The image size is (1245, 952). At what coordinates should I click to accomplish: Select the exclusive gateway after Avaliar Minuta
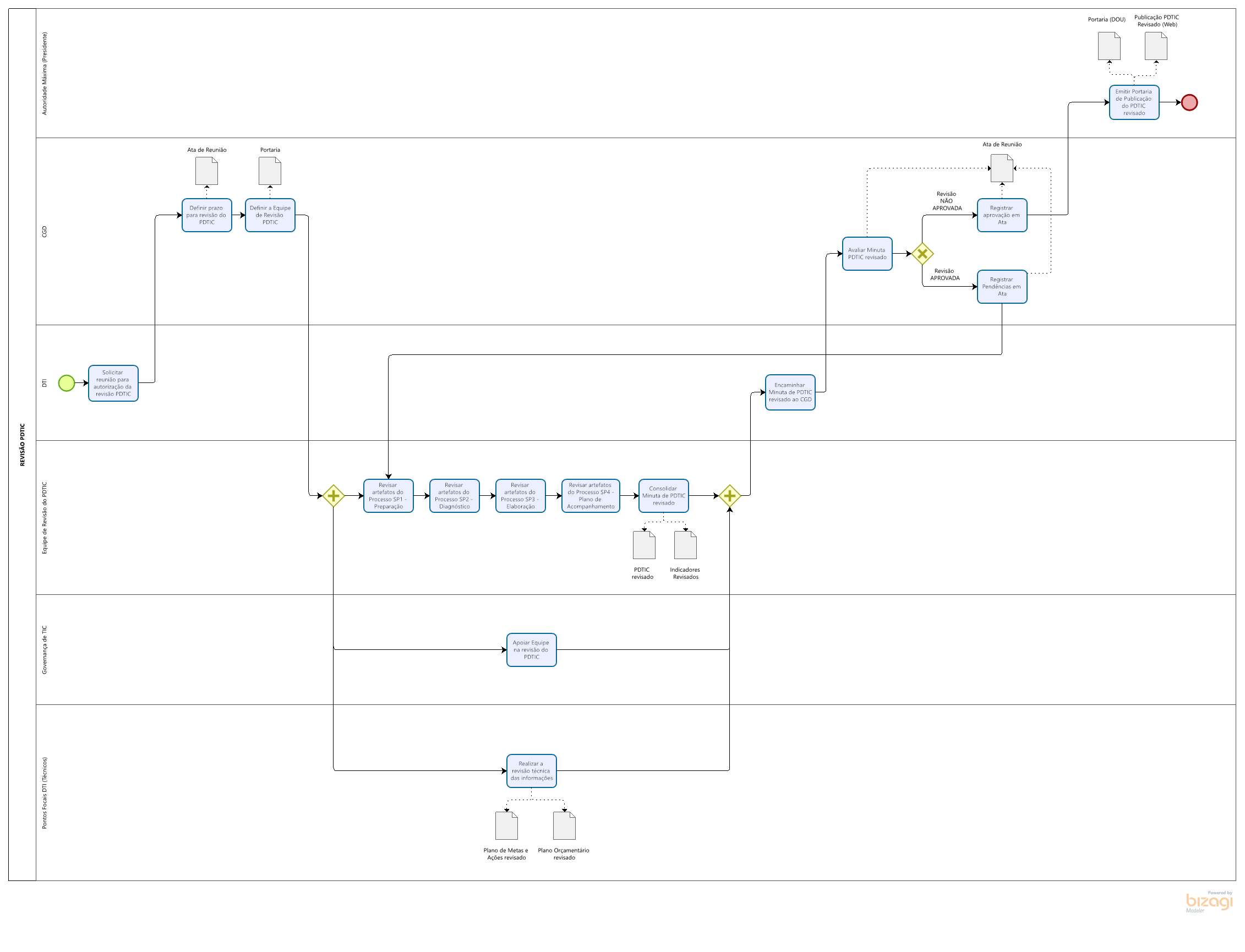pyautogui.click(x=921, y=254)
